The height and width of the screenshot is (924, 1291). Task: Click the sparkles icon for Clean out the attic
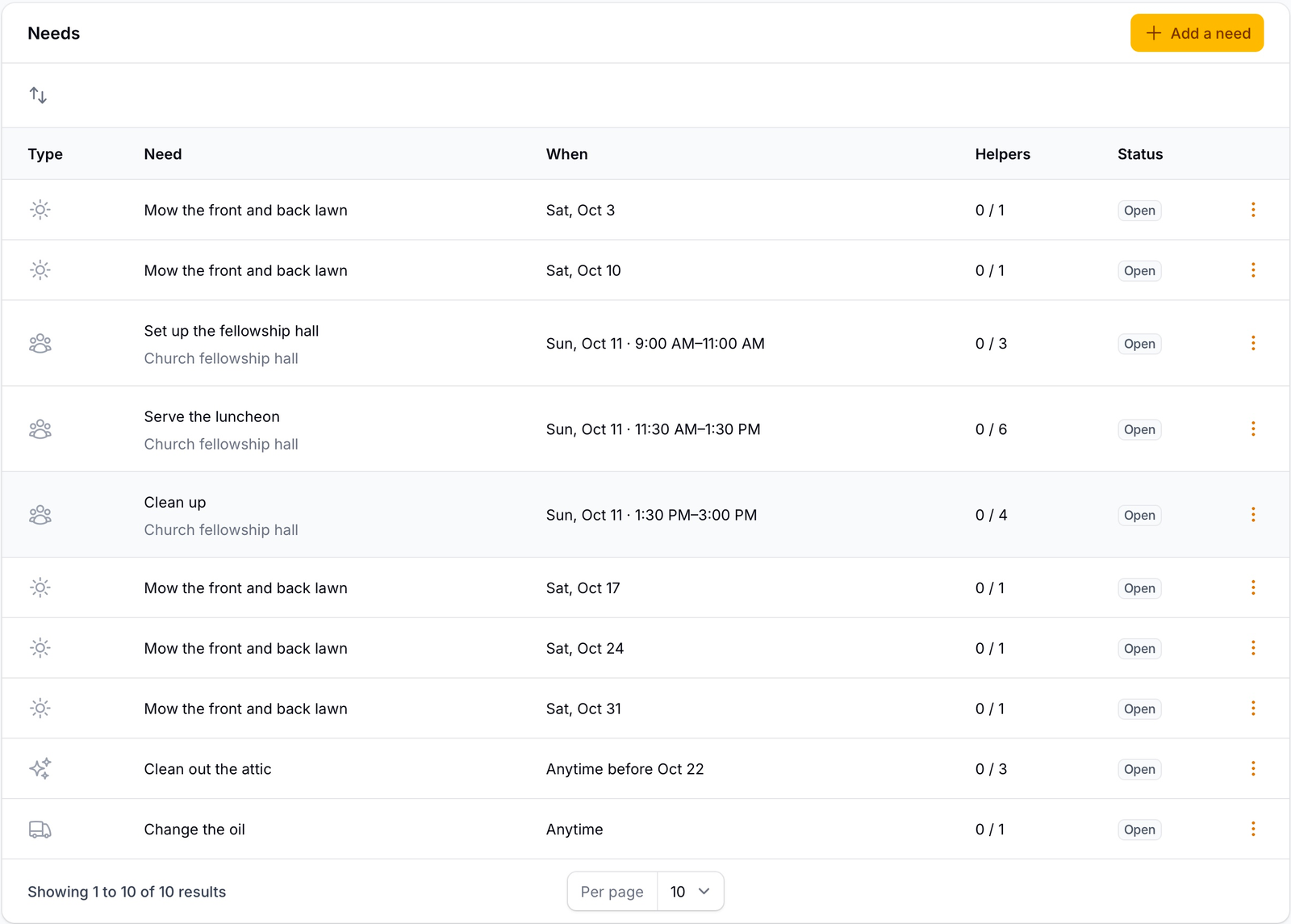pos(40,769)
